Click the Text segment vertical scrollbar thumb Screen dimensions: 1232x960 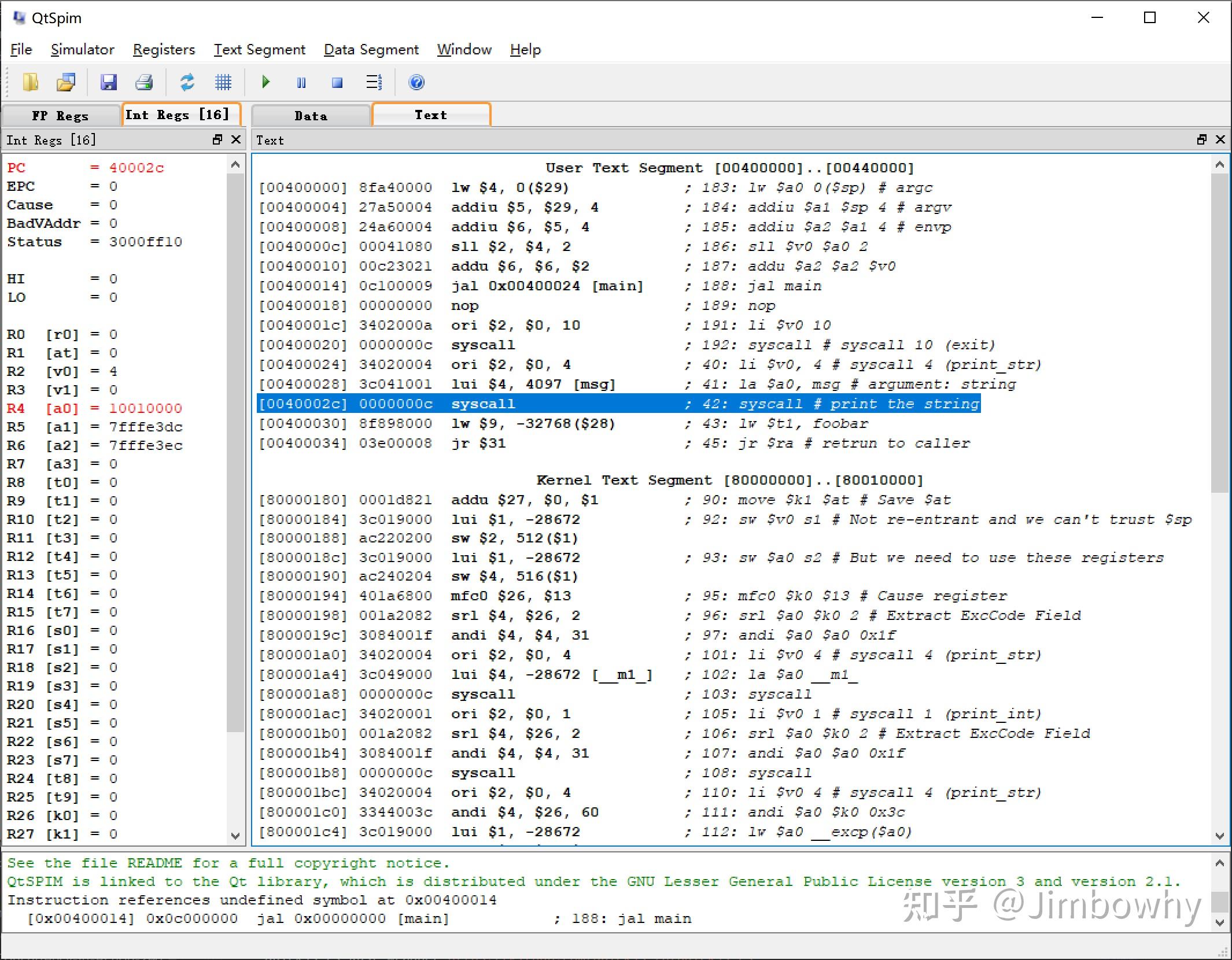click(1220, 333)
